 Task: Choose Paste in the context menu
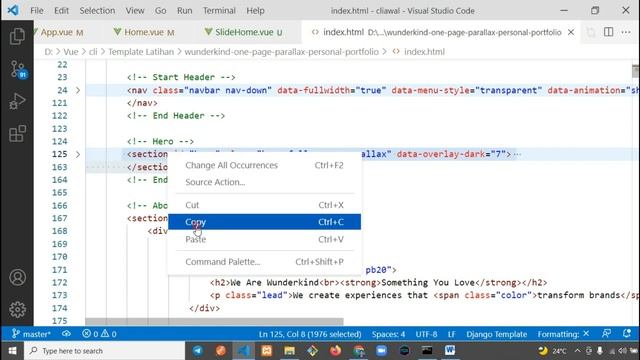click(264, 239)
